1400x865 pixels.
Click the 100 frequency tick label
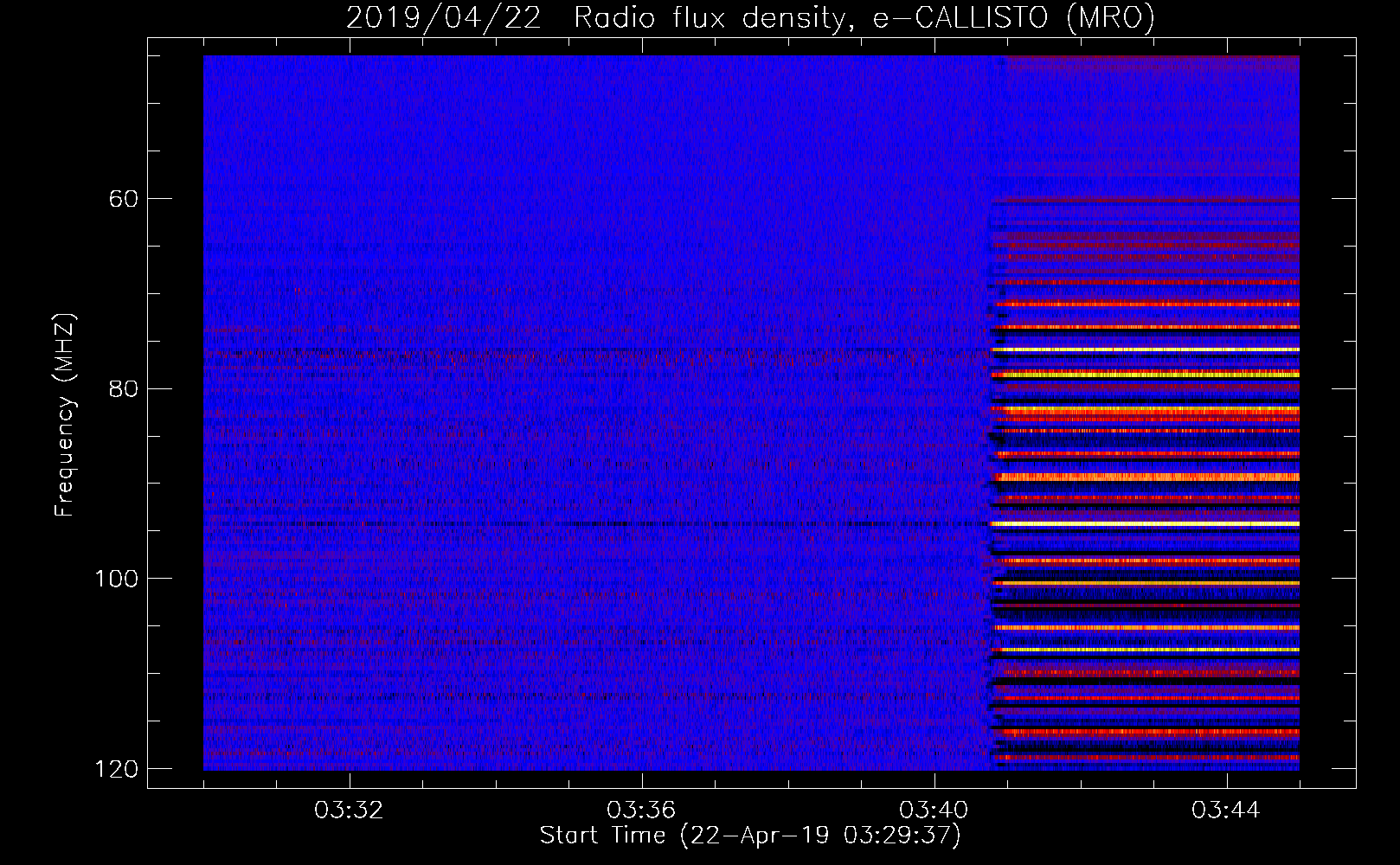116,579
